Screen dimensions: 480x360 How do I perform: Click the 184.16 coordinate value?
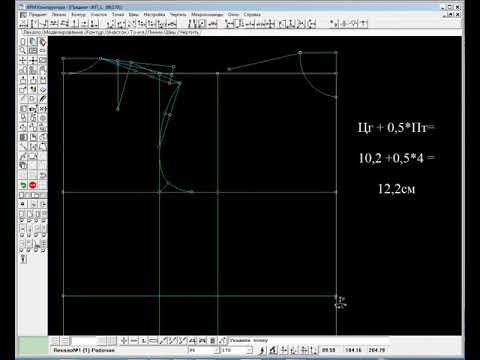click(x=353, y=350)
